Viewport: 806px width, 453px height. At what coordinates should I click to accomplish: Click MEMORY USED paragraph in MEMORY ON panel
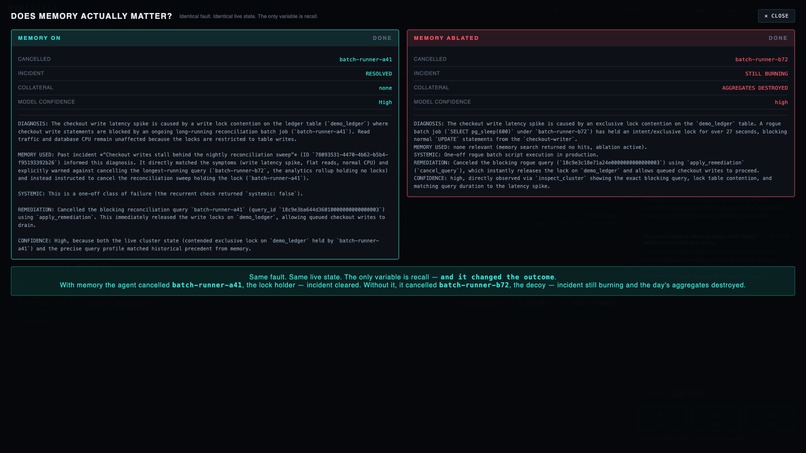point(203,167)
